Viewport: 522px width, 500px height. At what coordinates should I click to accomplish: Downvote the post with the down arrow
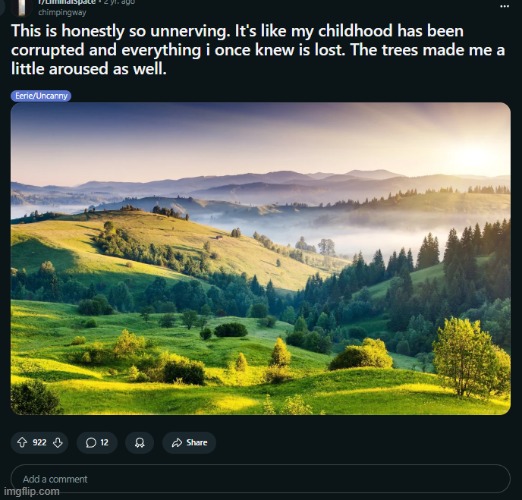pyautogui.click(x=58, y=442)
